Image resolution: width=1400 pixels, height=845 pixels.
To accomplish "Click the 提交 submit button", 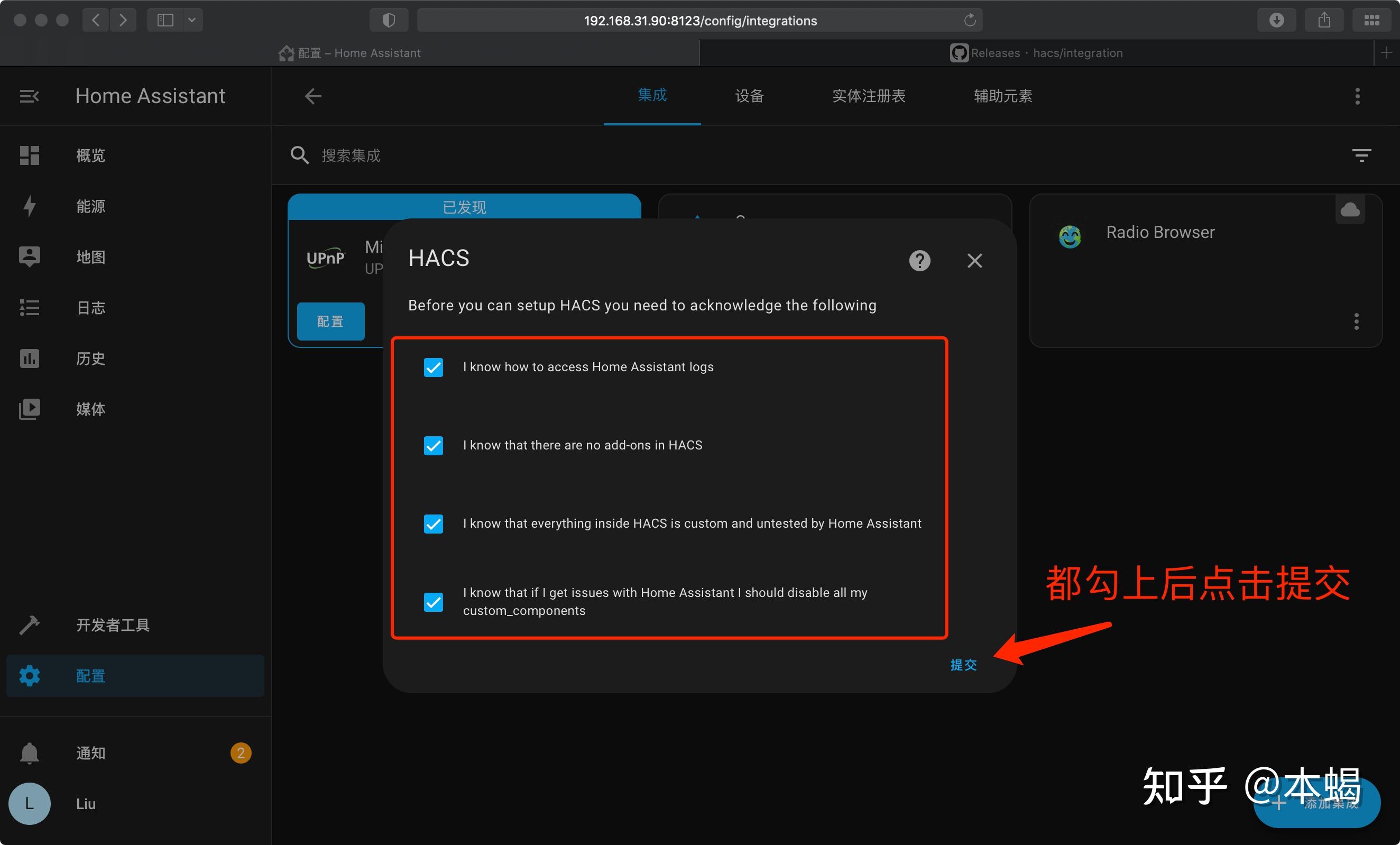I will 963,665.
